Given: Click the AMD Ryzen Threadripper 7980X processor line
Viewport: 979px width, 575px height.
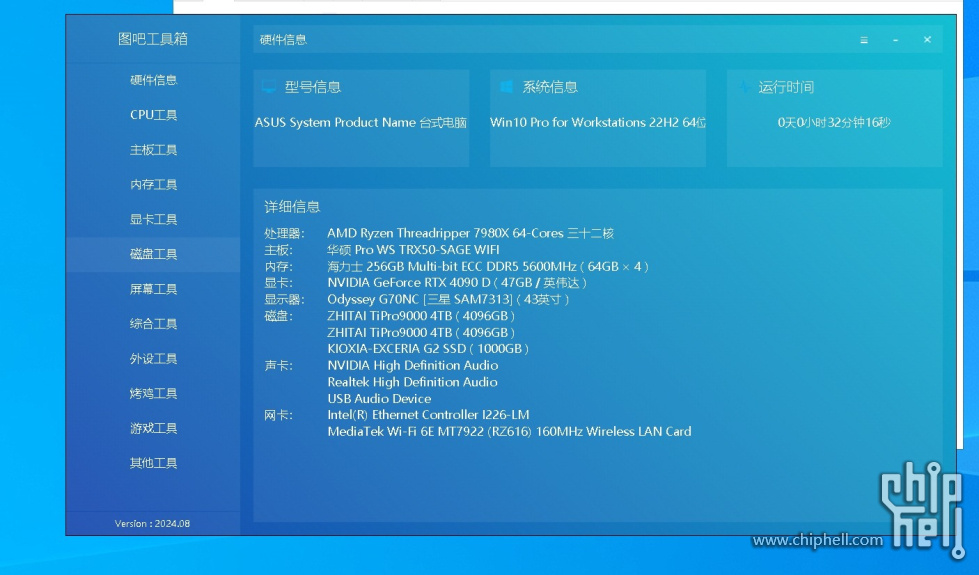Looking at the screenshot, I should pyautogui.click(x=470, y=233).
